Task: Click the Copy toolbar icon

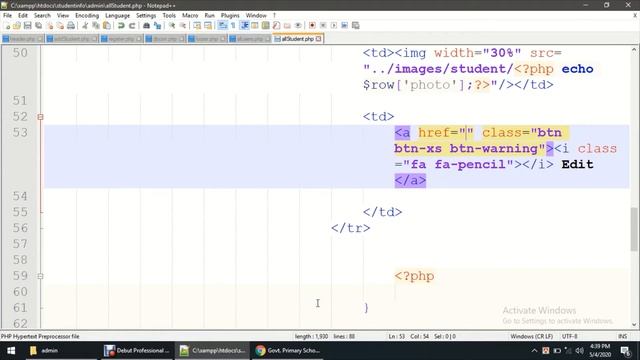Action: 96,25
